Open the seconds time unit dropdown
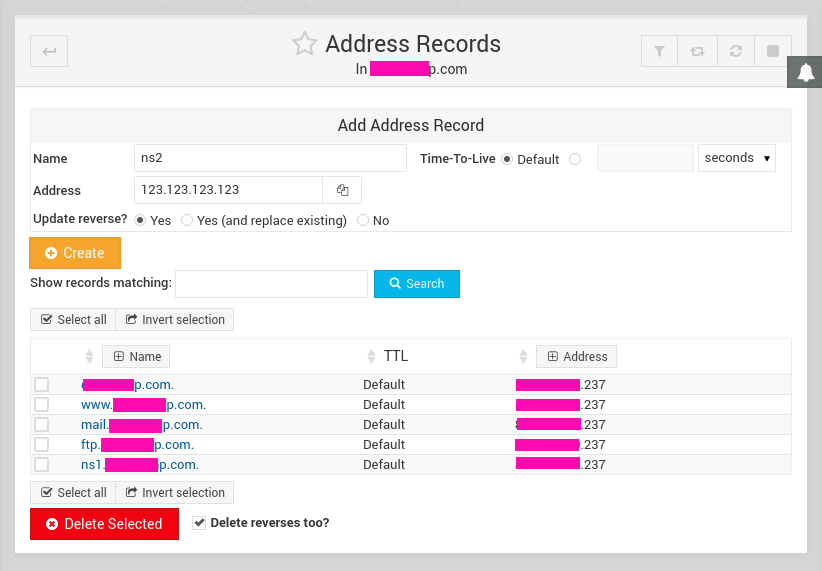Screen dimensions: 822x571 [x=737, y=158]
